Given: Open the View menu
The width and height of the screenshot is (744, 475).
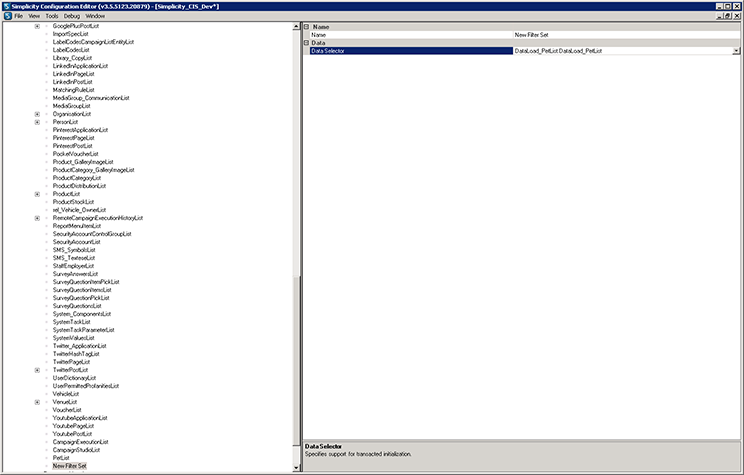Looking at the screenshot, I should (34, 16).
